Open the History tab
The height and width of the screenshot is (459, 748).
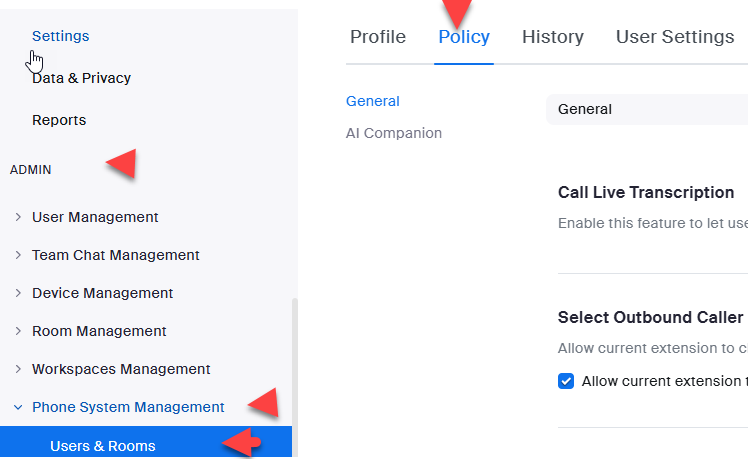click(x=553, y=37)
